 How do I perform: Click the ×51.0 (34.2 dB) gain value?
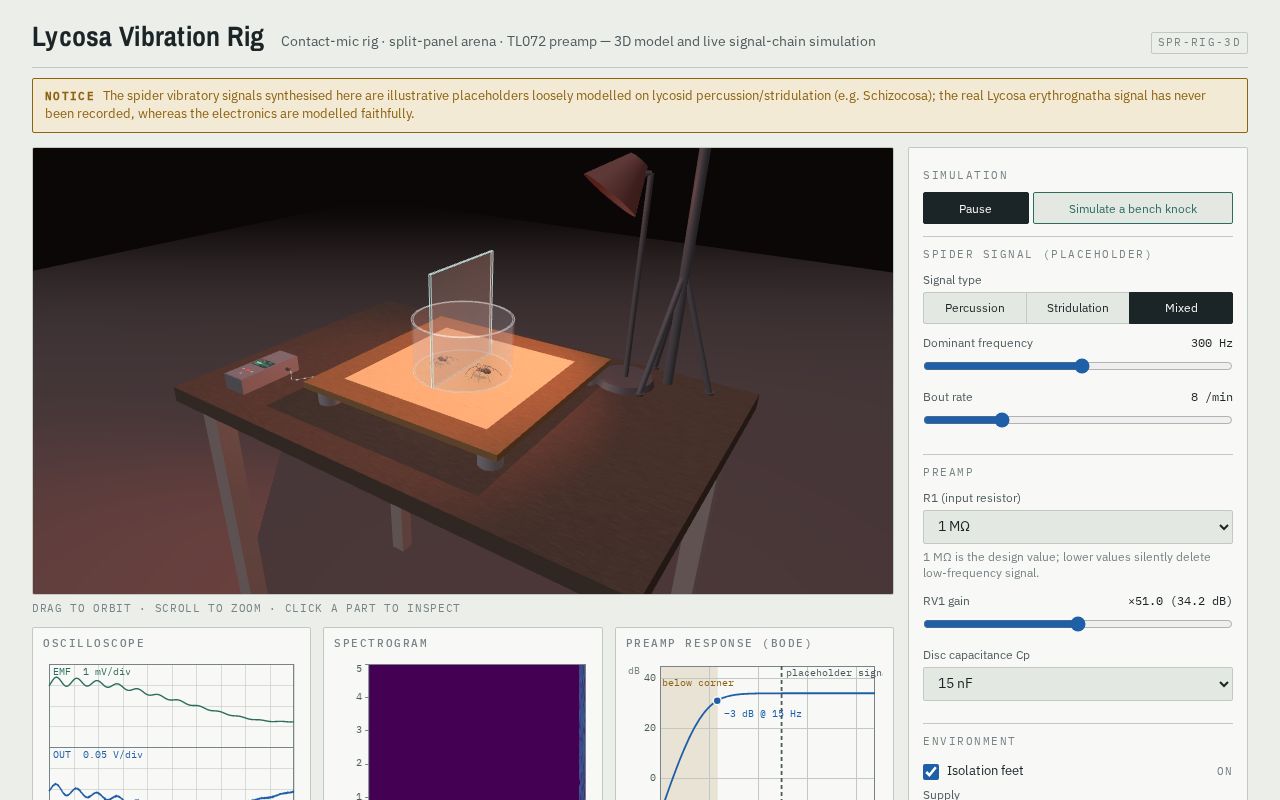1180,601
